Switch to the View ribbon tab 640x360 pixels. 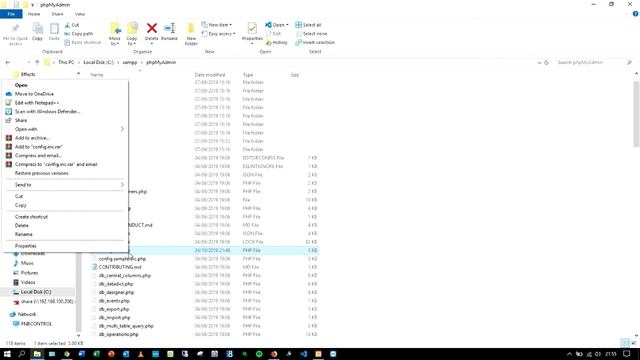80,14
